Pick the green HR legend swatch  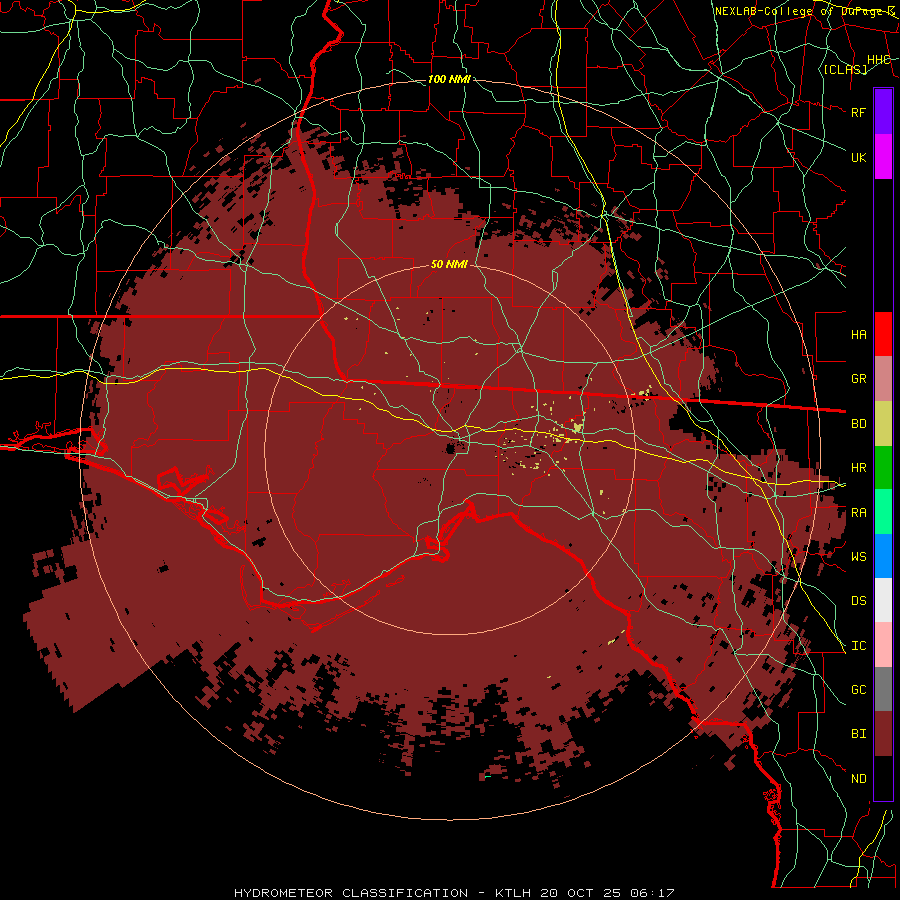[x=883, y=468]
